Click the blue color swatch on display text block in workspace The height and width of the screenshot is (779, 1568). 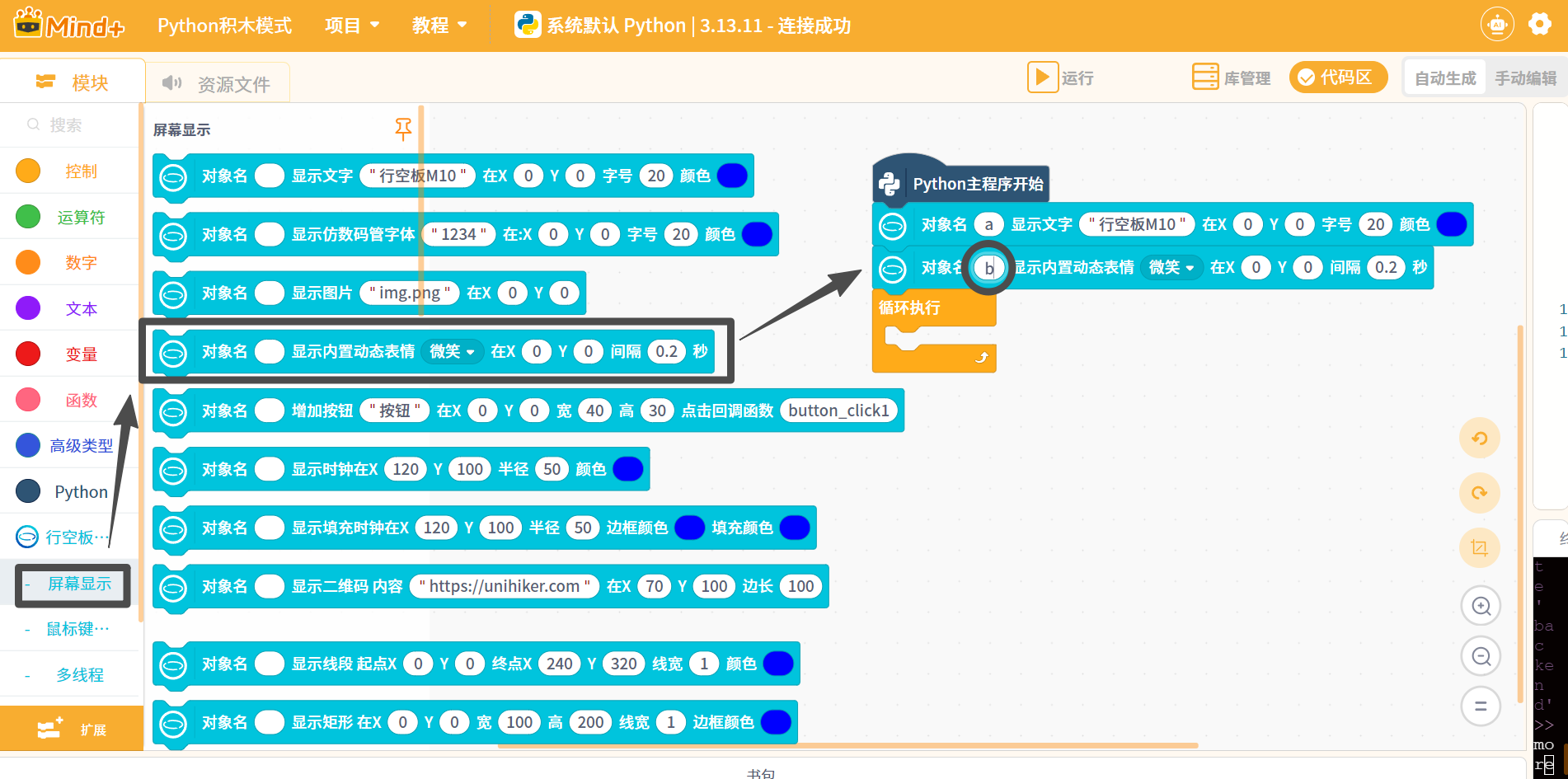(x=1451, y=224)
